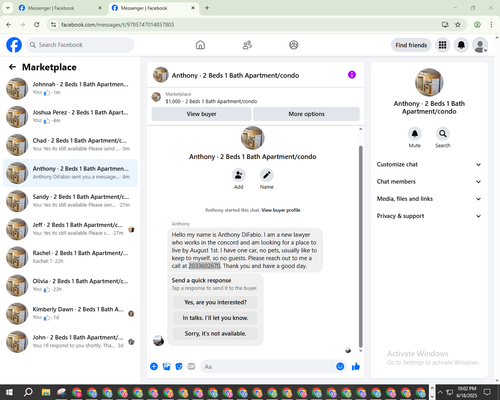Choose a sticker for the message
The image size is (500, 400).
point(179,367)
